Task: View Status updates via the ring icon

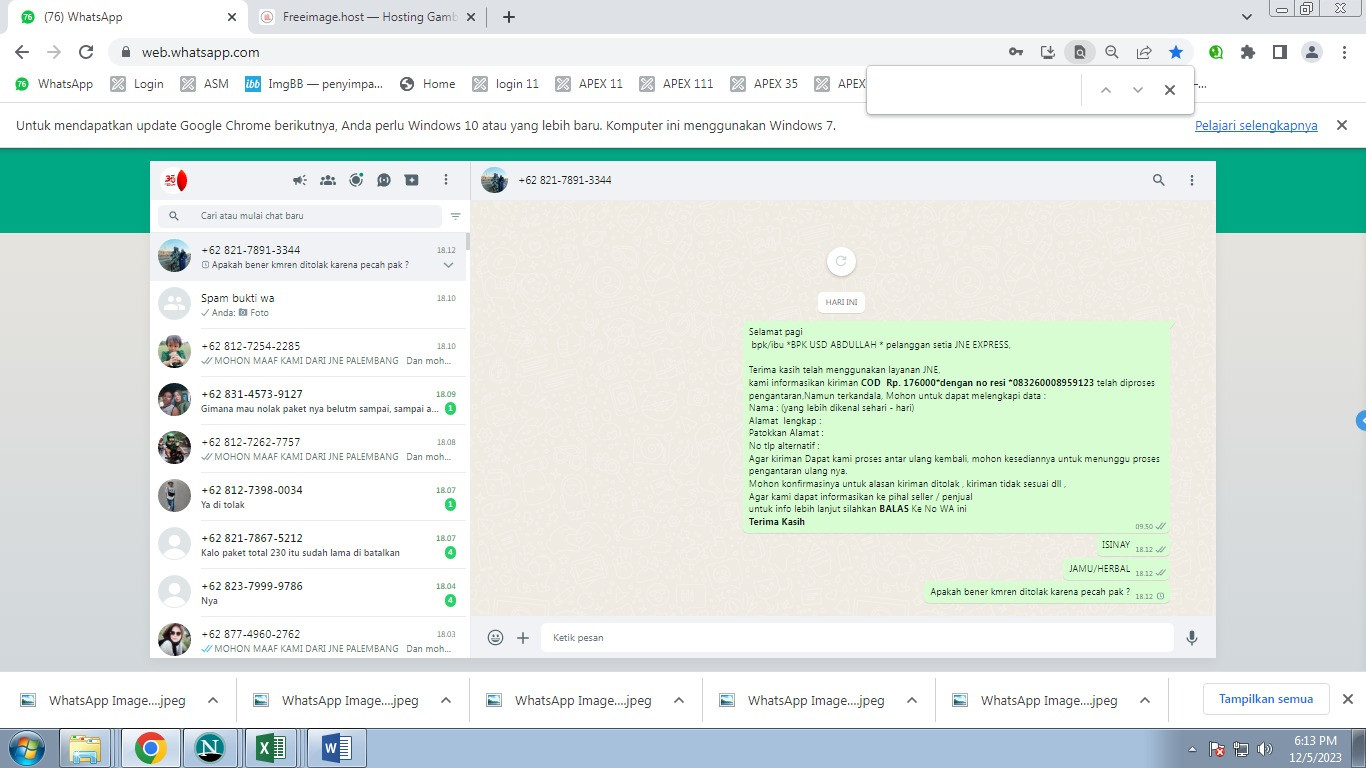Action: [356, 180]
